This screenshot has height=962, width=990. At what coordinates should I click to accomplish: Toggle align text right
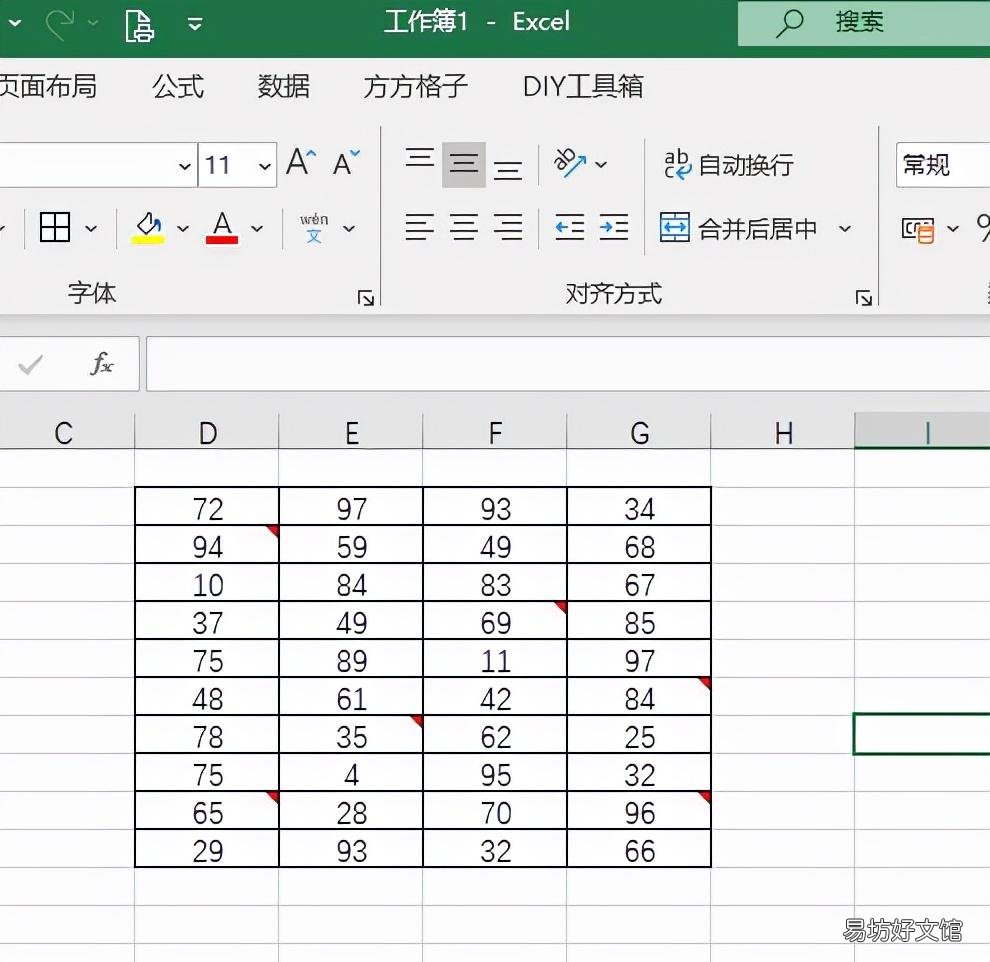point(508,227)
